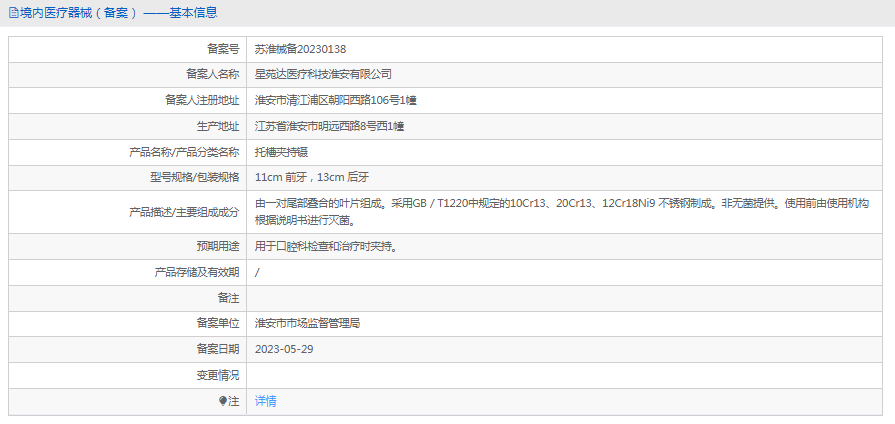Click the 备案人名称 label
The width and height of the screenshot is (895, 424).
[213, 74]
